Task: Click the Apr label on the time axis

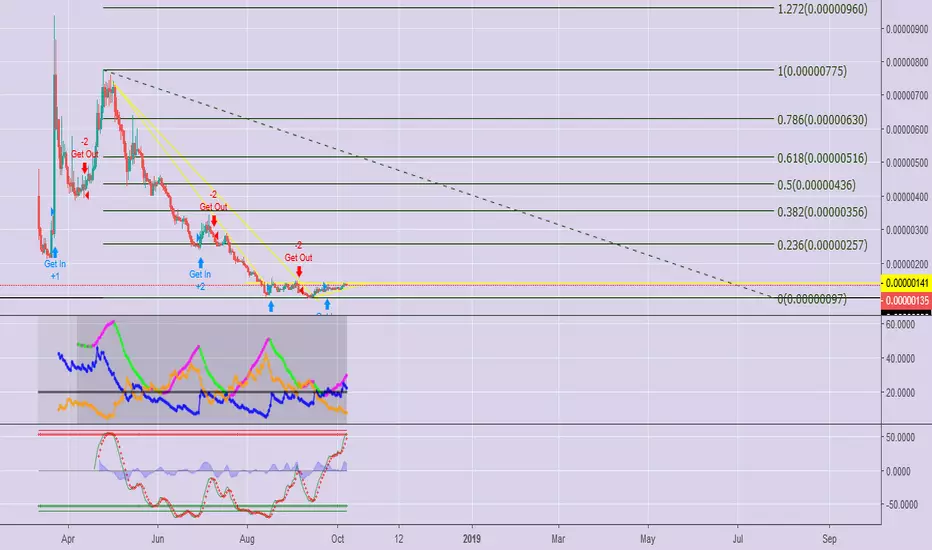Action: [x=68, y=539]
